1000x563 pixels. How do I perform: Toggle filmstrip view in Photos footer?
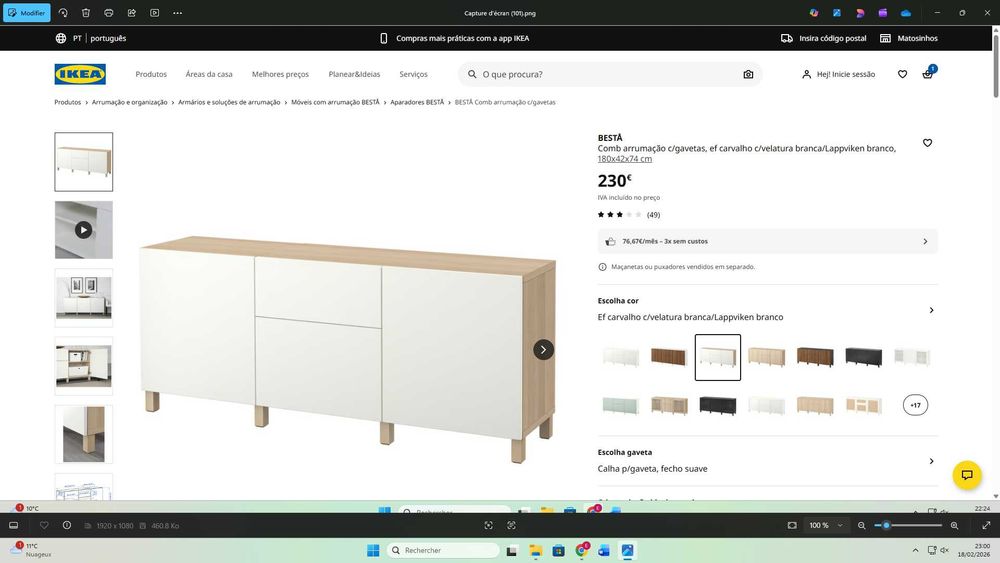click(13, 525)
